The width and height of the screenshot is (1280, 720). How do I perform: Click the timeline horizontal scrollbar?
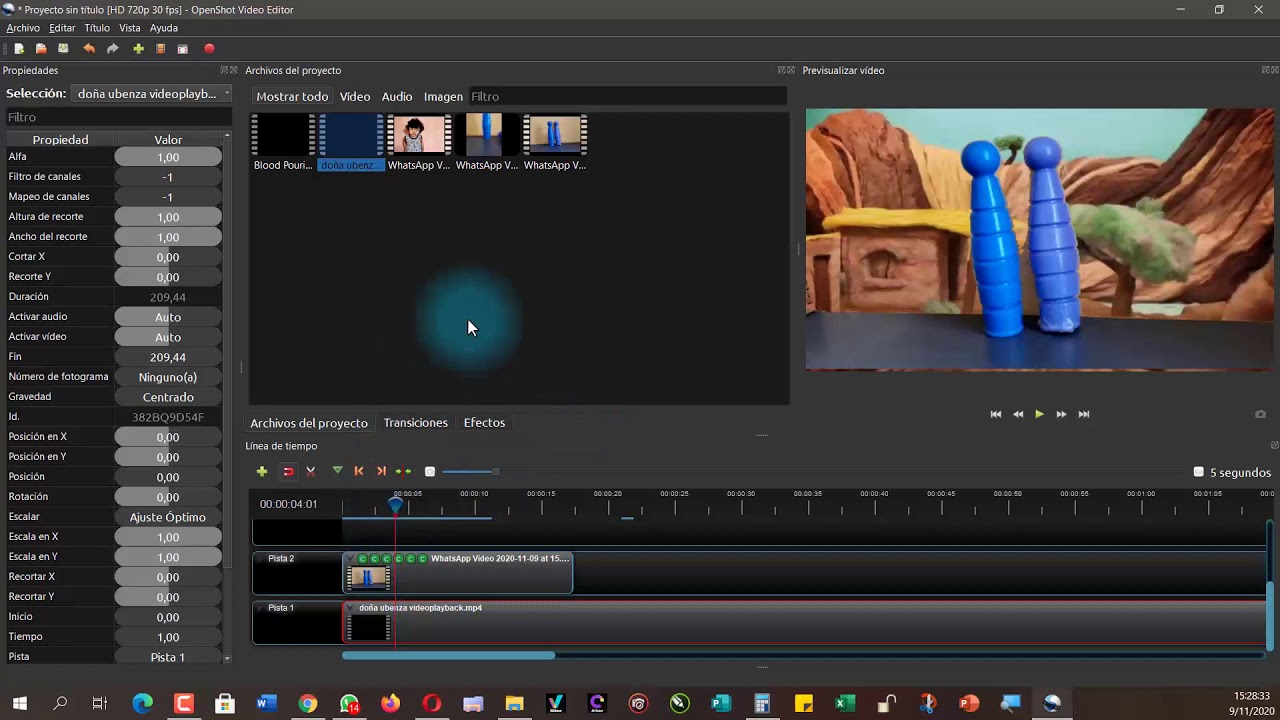[x=448, y=655]
